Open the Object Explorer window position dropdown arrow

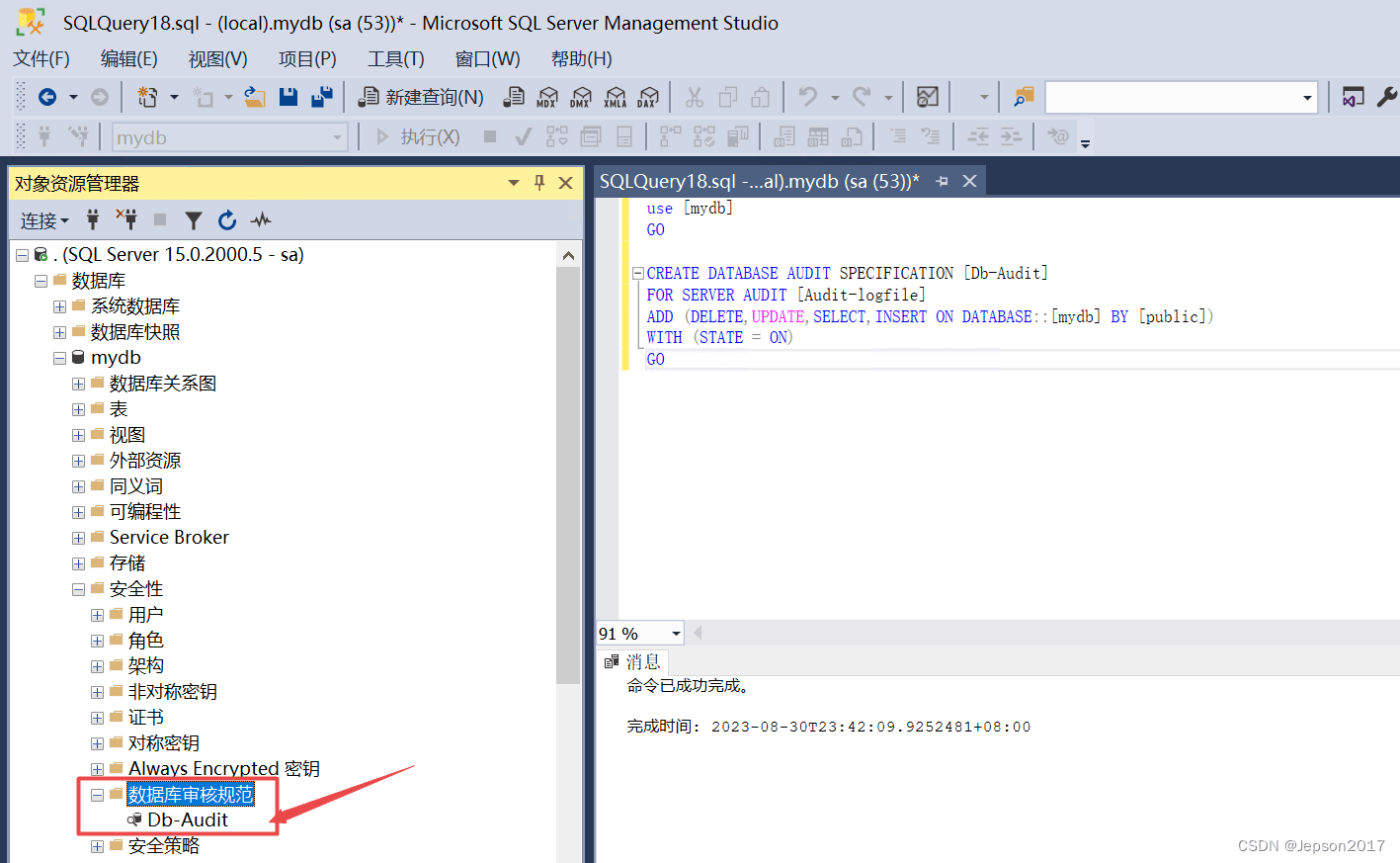(x=514, y=183)
